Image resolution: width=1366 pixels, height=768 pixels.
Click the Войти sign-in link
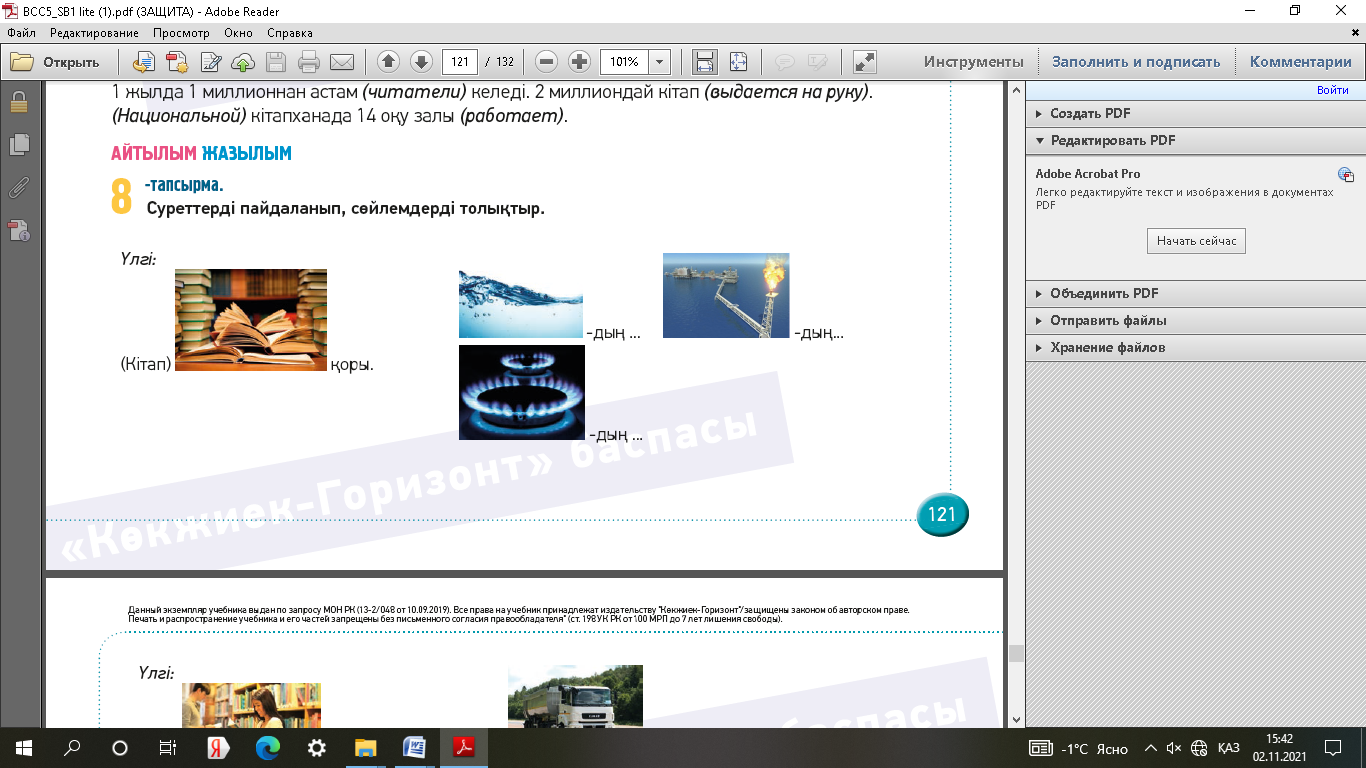pyautogui.click(x=1332, y=91)
